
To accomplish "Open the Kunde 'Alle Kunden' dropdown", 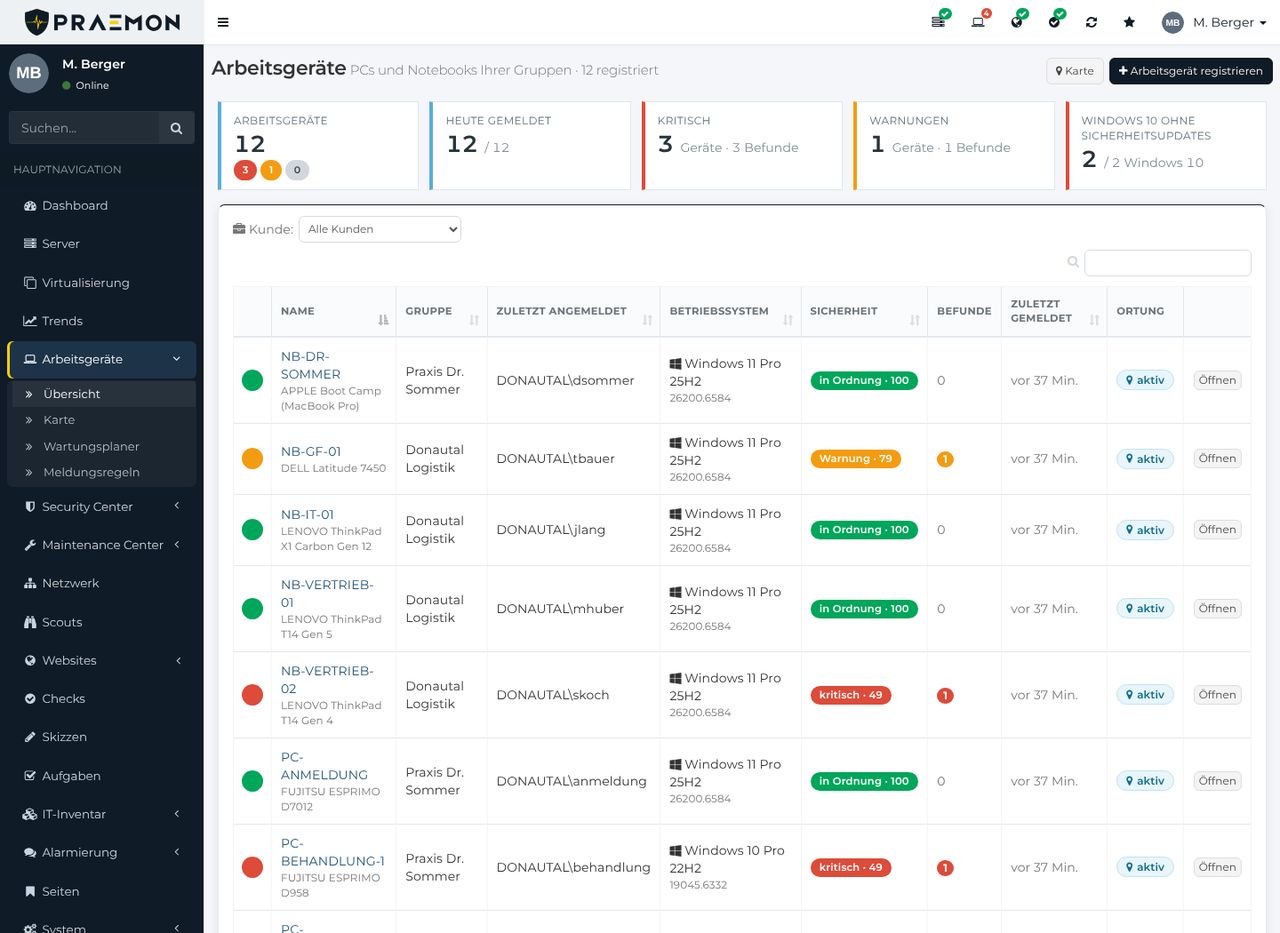I will click(380, 229).
